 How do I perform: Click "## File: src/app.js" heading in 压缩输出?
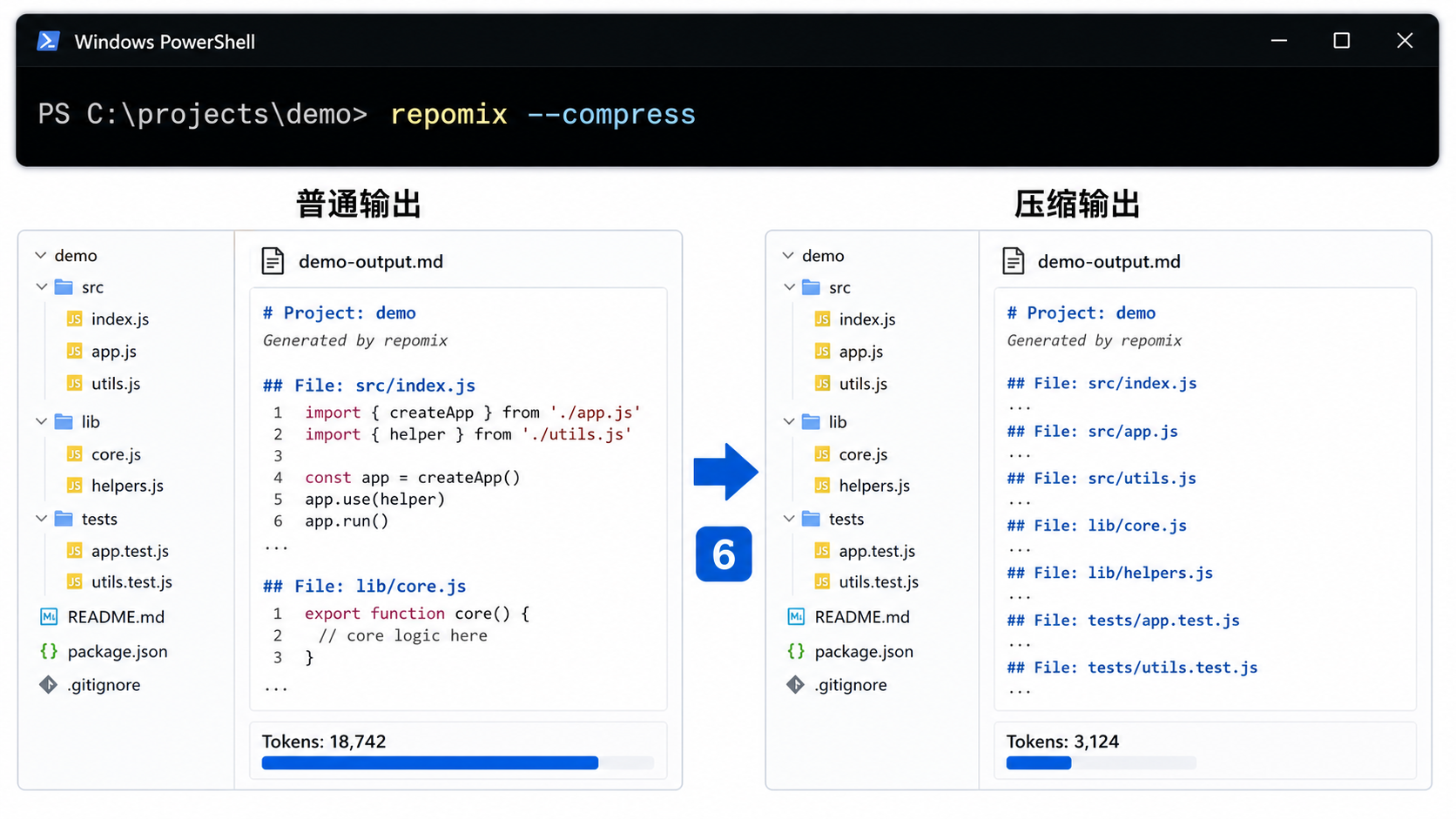1093,432
